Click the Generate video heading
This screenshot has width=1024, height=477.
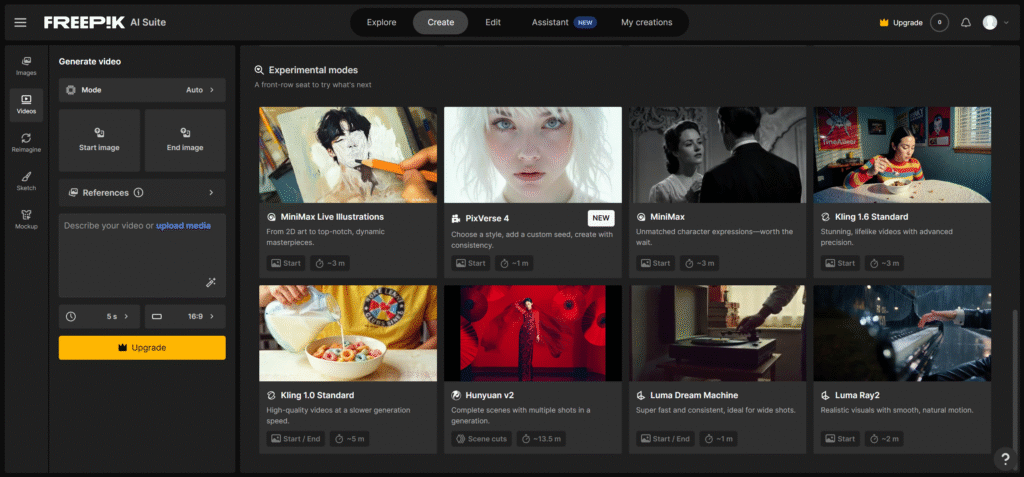coord(89,61)
